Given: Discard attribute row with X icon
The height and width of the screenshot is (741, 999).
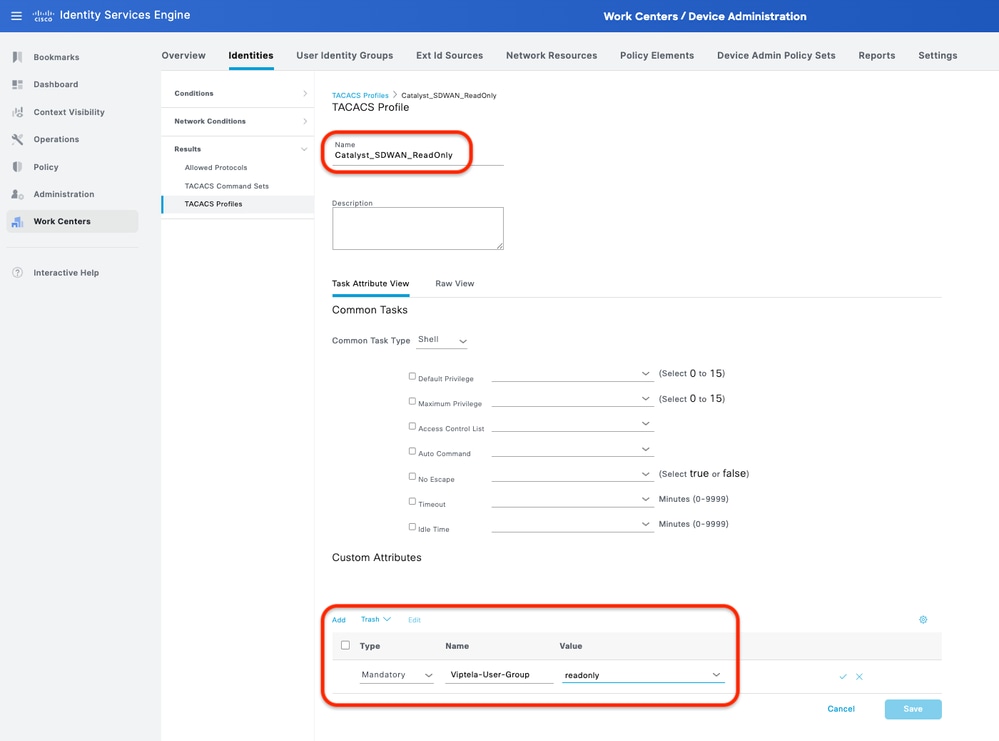Looking at the screenshot, I should tap(859, 676).
